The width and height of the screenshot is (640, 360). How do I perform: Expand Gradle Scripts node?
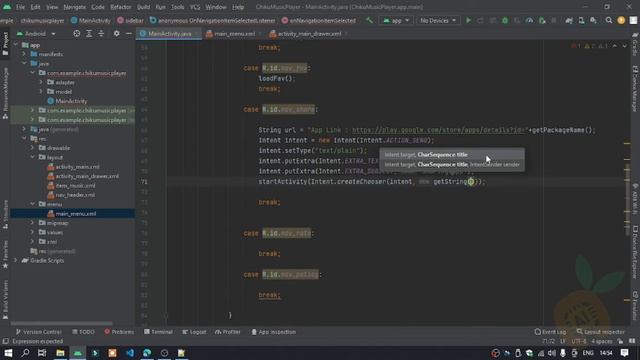pos(16,260)
